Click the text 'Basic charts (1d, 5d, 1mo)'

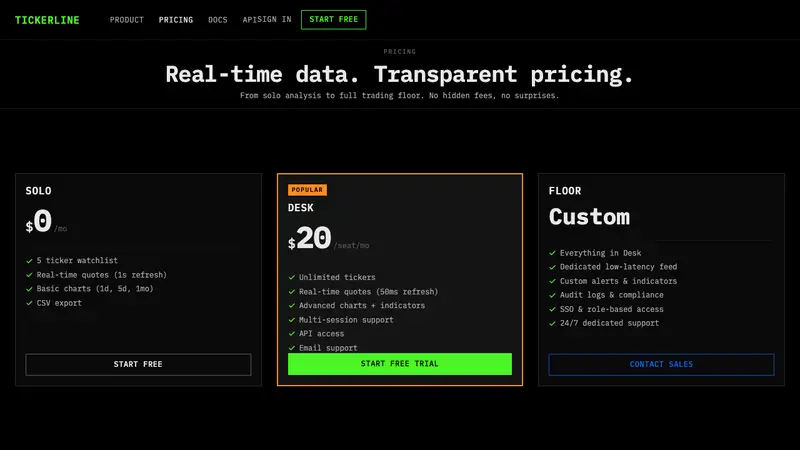[95, 289]
